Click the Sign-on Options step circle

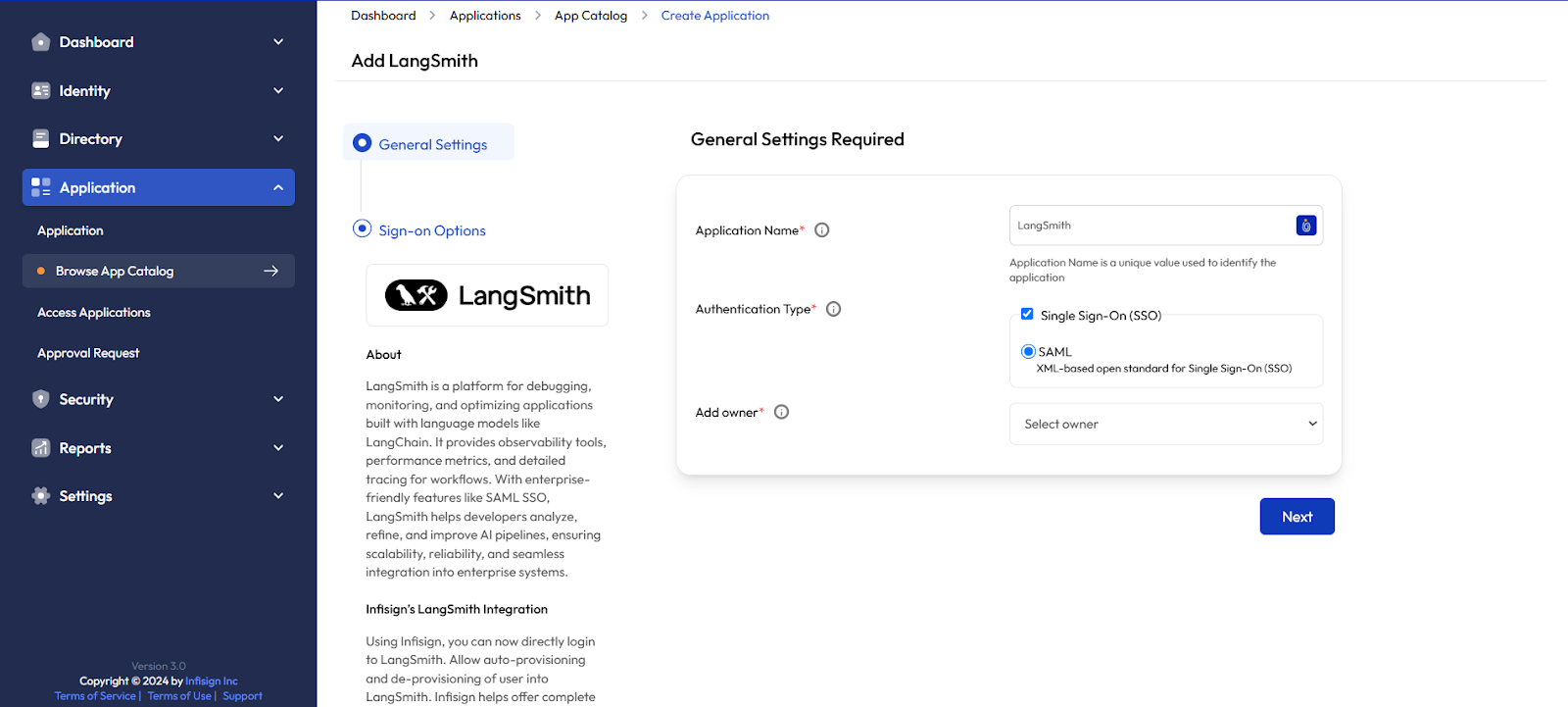tap(362, 228)
